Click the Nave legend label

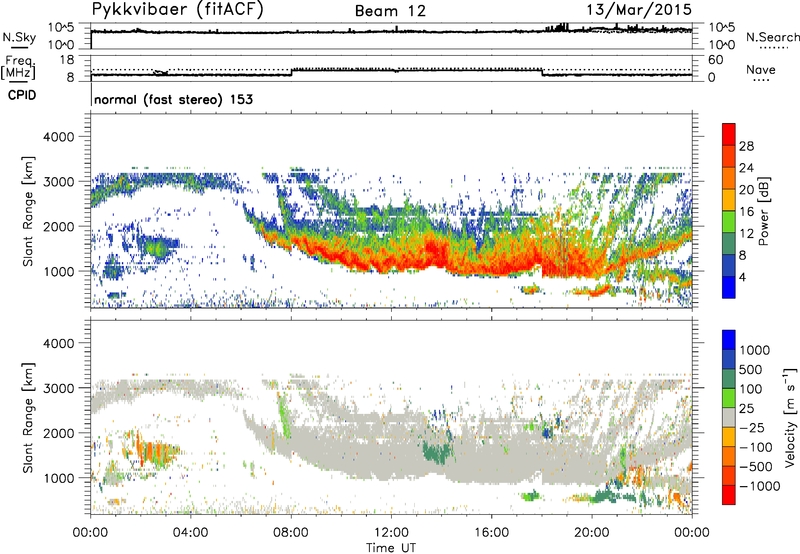pos(761,69)
